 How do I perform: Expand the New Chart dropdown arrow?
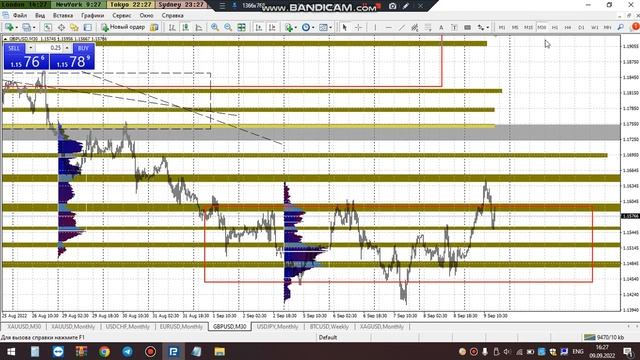pyautogui.click(x=16, y=28)
